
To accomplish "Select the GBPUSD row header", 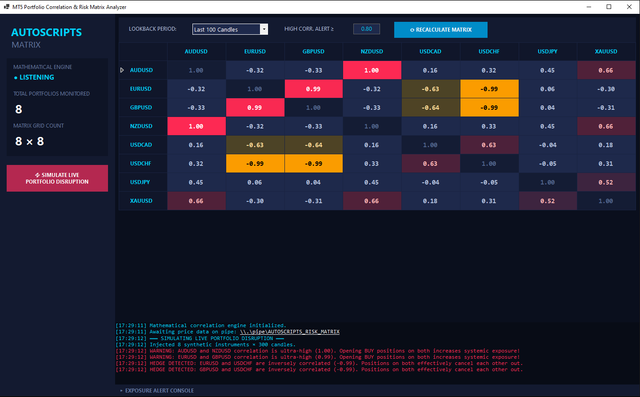I will [143, 108].
